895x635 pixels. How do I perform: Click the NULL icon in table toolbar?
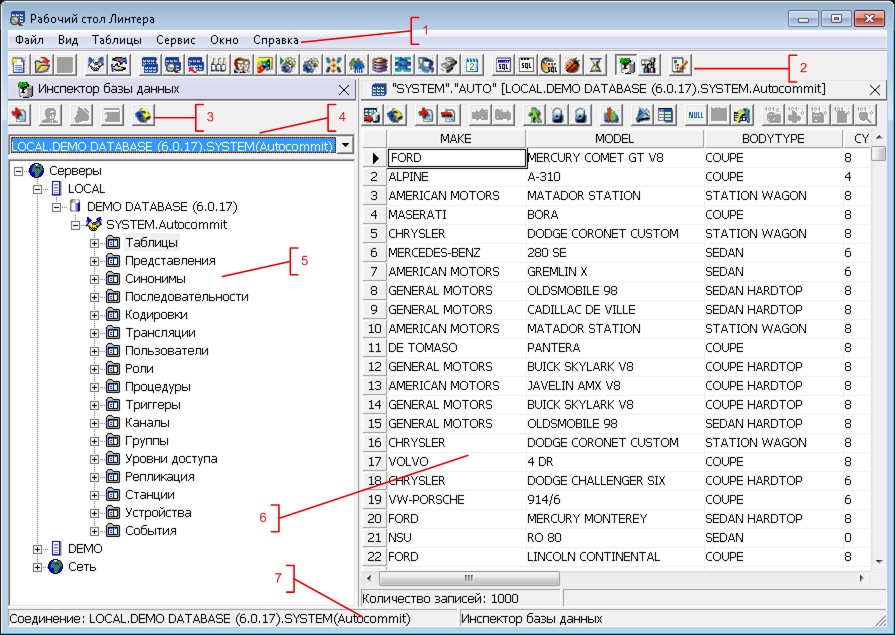(696, 115)
